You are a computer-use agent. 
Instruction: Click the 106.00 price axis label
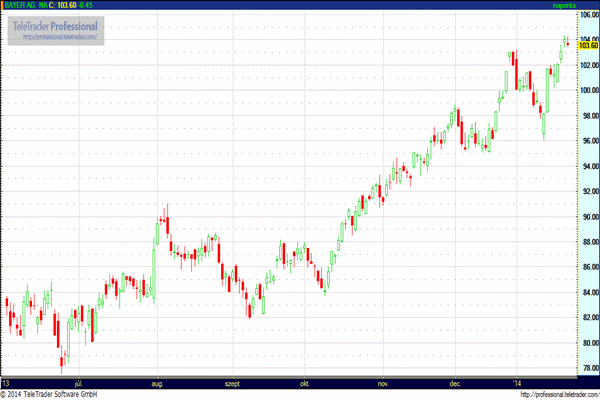(589, 15)
